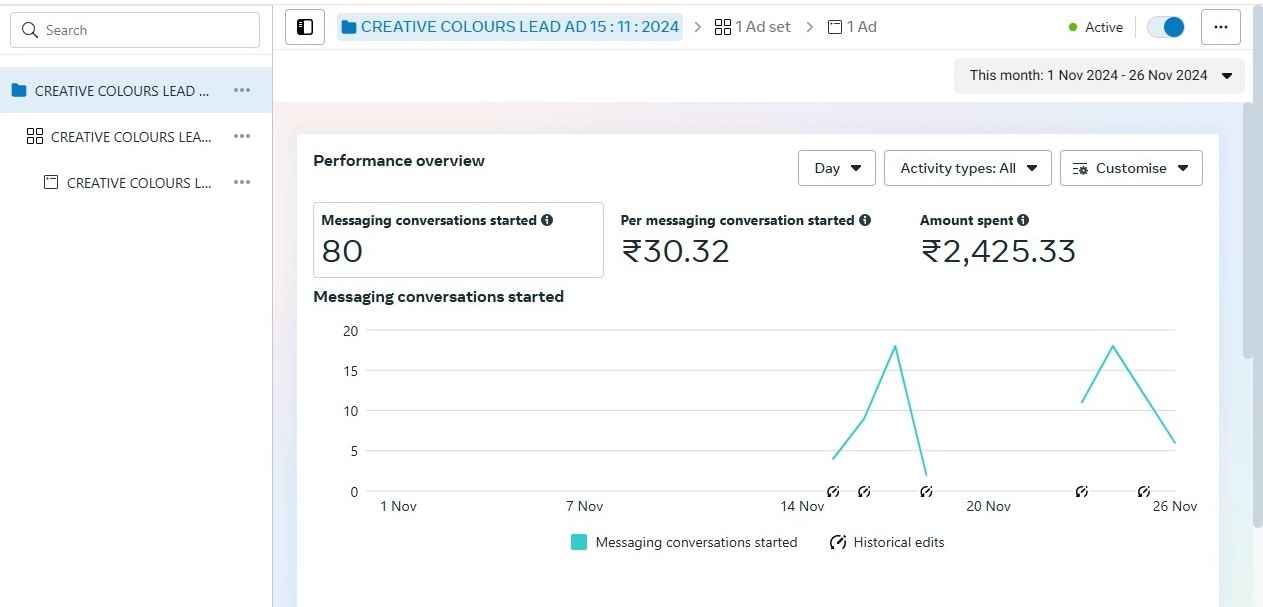This screenshot has height=607, width=1263.
Task: Select CREATIVE COLOURS LEAD AD 15:11:2024 breadcrumb
Action: click(510, 27)
